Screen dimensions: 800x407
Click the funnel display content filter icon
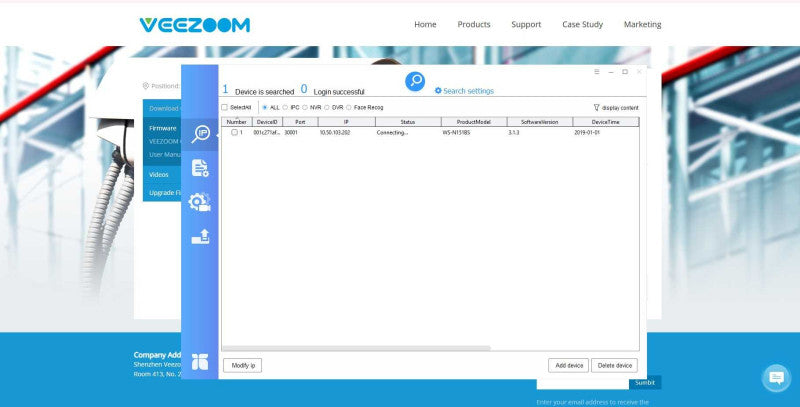[596, 108]
